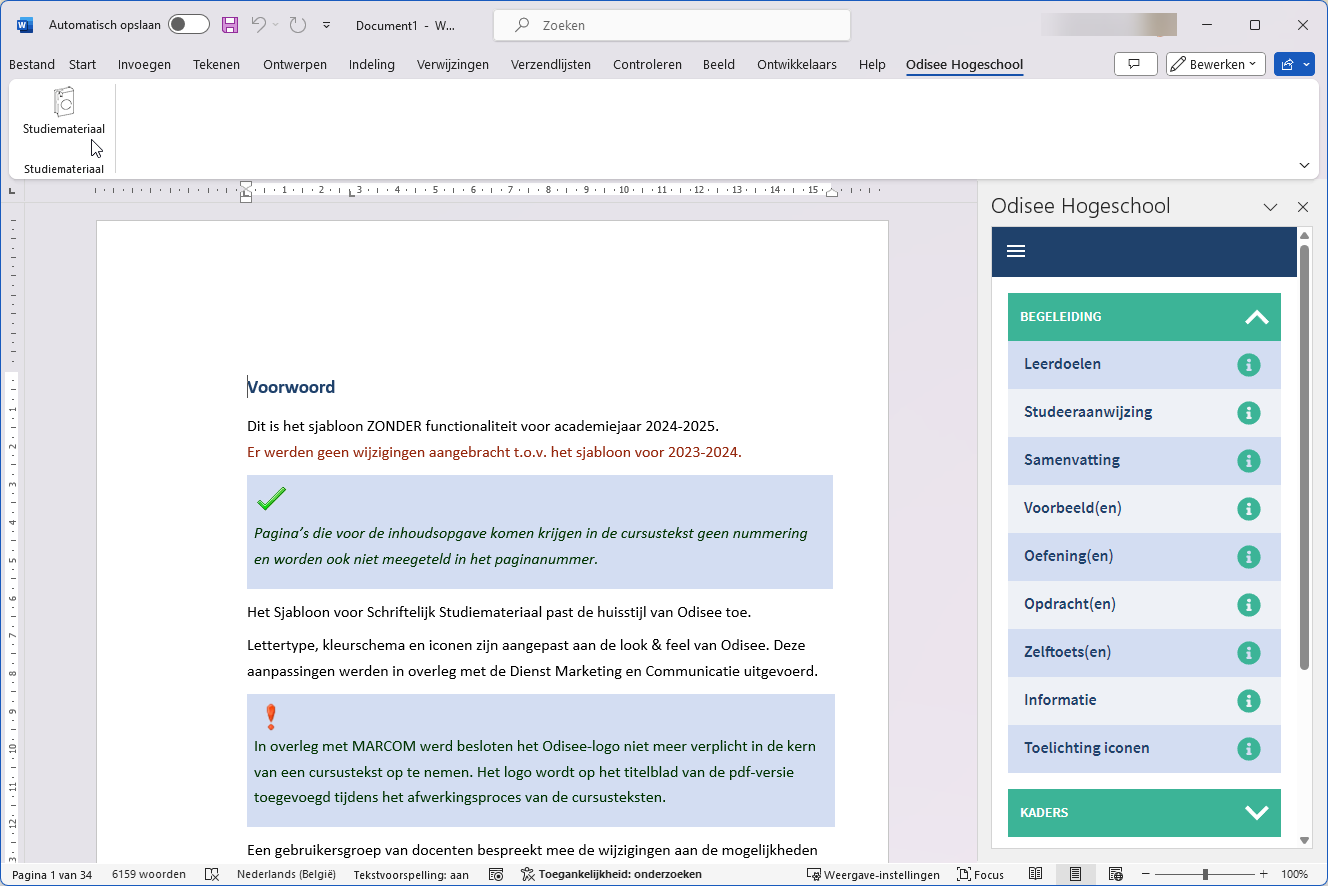Click in the Zoeken search box

[x=672, y=25]
